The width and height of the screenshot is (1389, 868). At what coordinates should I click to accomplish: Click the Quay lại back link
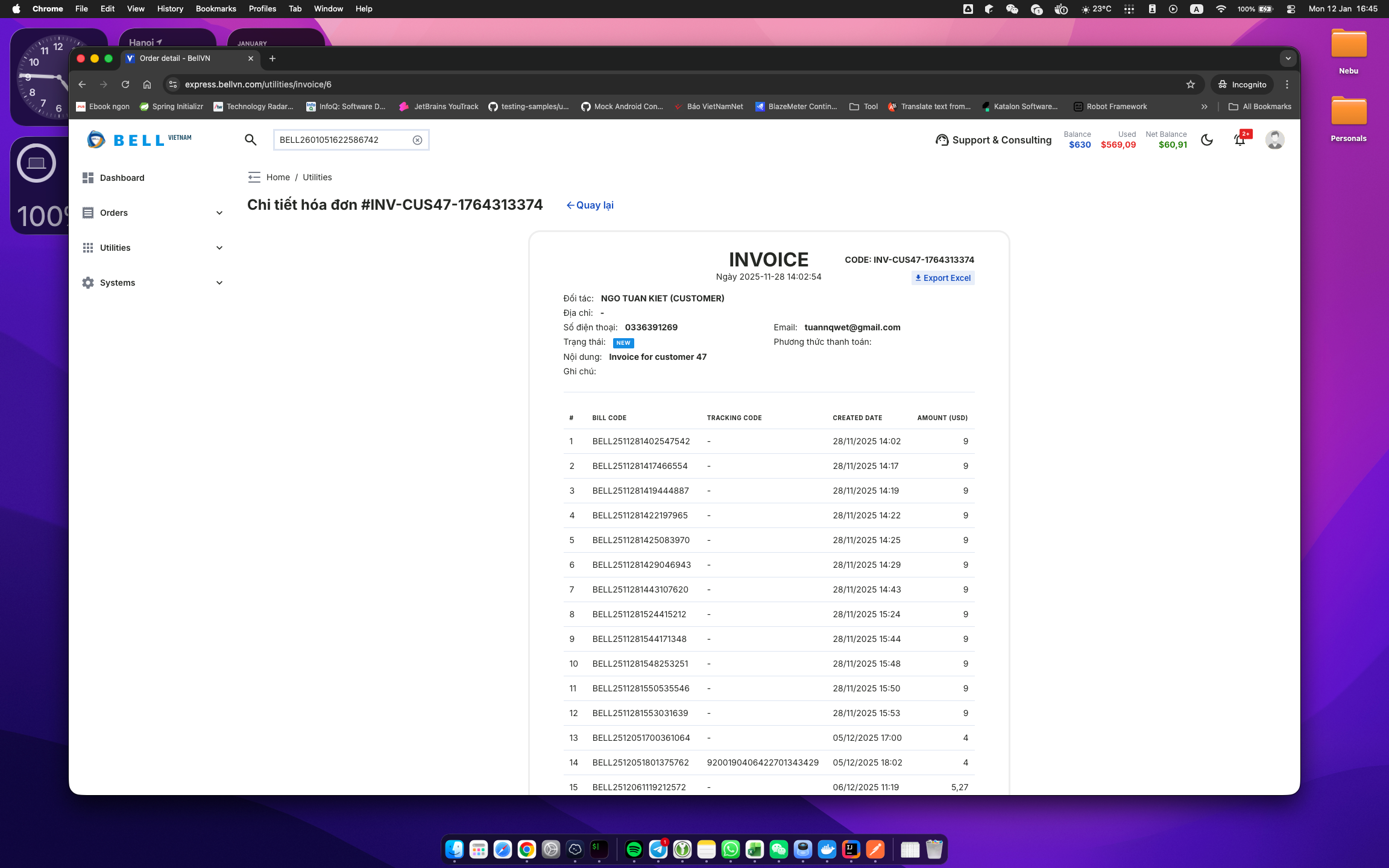[590, 205]
